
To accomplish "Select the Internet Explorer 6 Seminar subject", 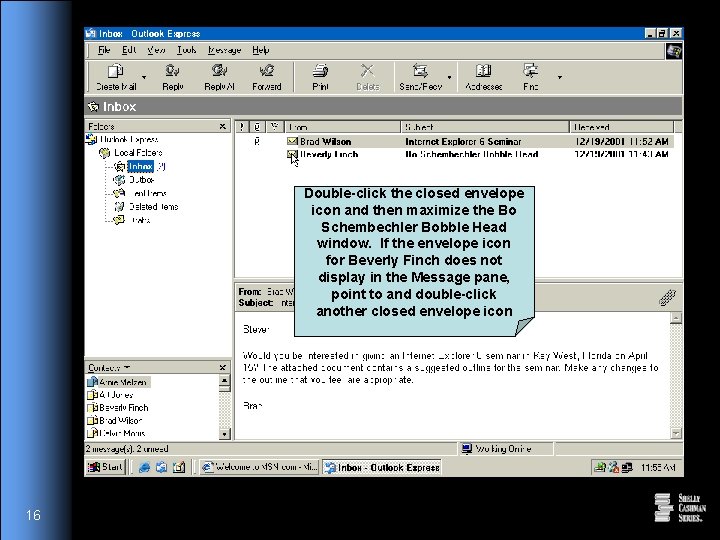I will coord(463,141).
